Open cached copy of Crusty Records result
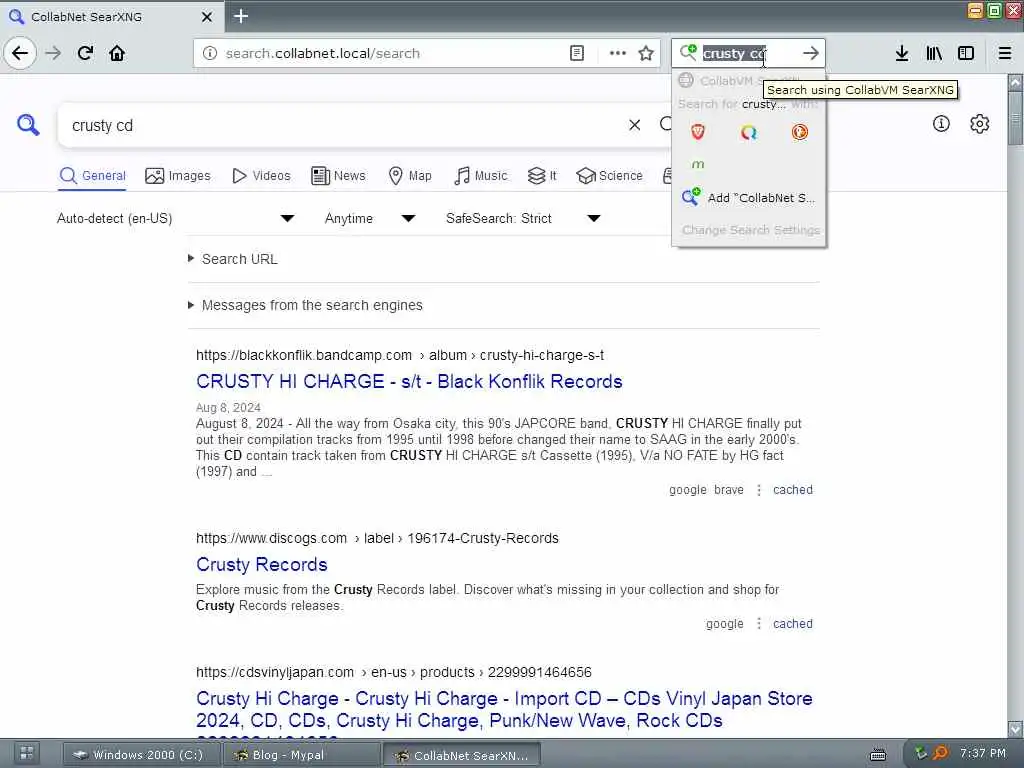 (793, 624)
